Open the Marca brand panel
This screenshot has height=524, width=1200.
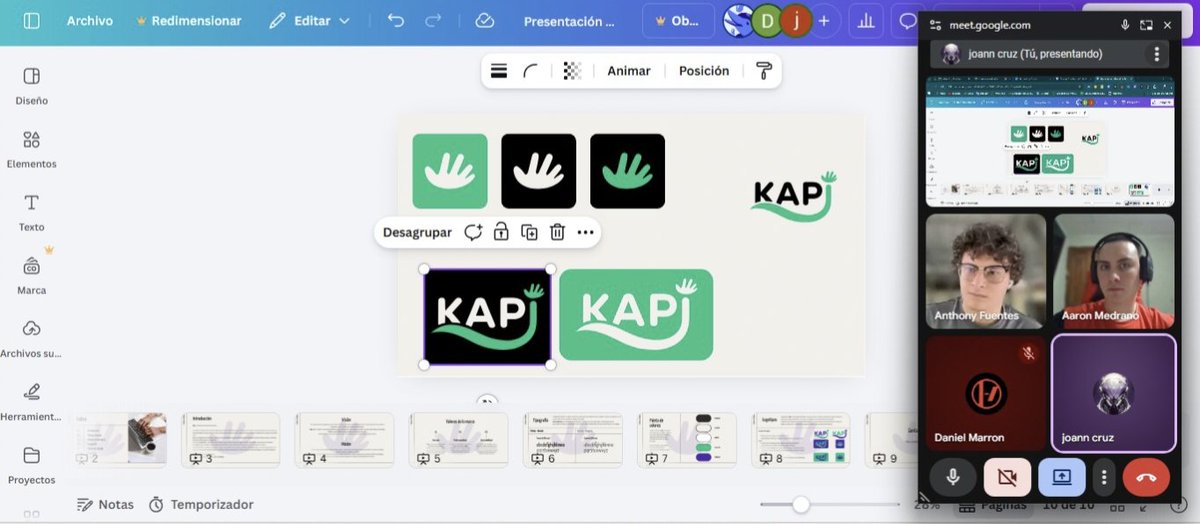coord(31,275)
